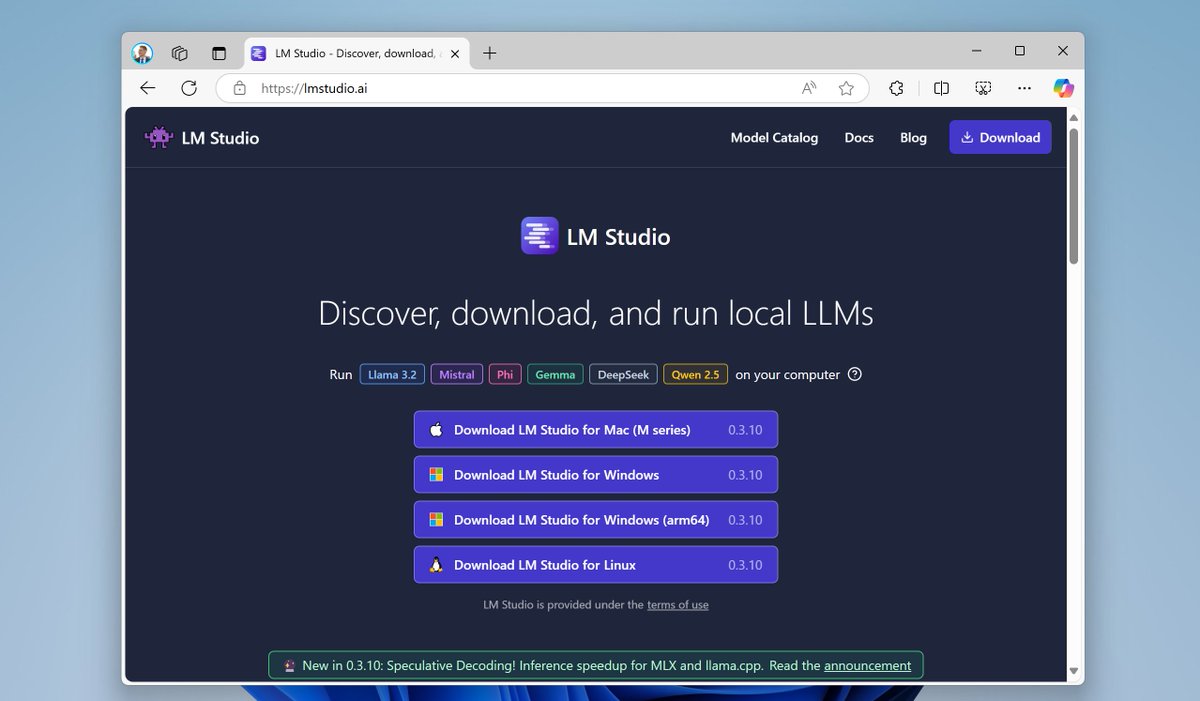Toggle the split screen icon
The width and height of the screenshot is (1200, 701).
tap(941, 88)
